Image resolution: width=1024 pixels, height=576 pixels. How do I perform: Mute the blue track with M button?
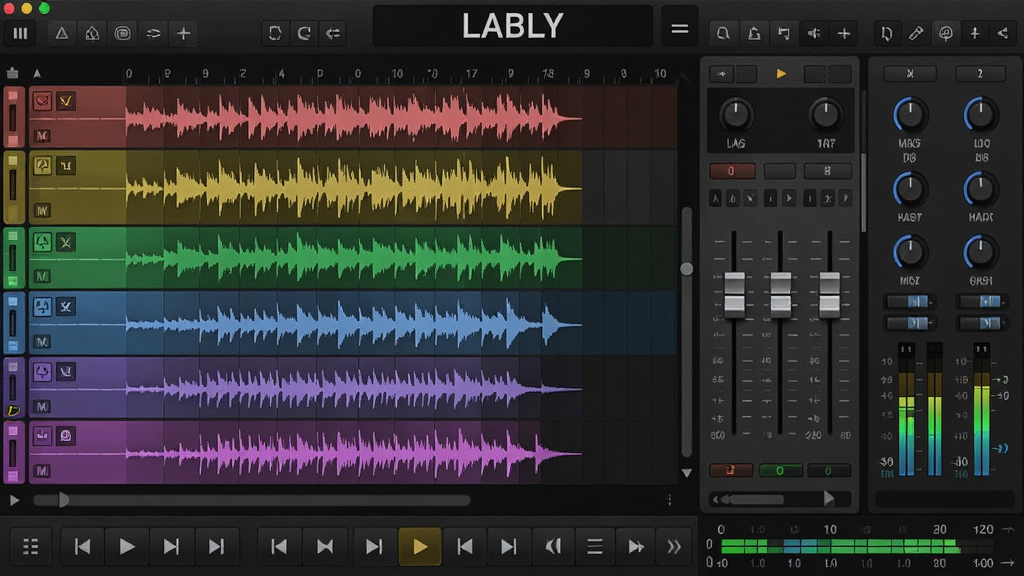coord(42,342)
